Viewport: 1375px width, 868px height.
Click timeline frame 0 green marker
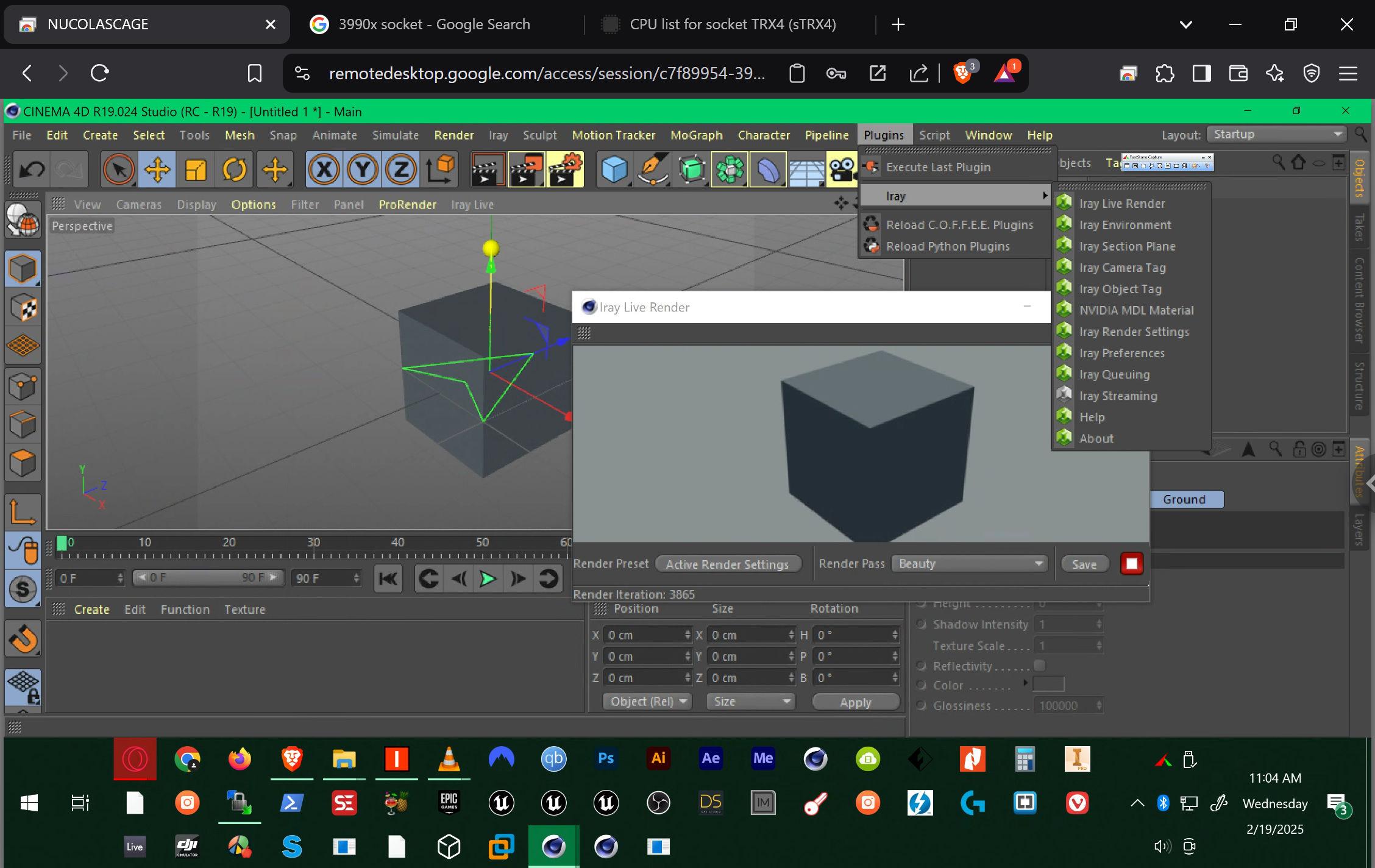[x=62, y=542]
